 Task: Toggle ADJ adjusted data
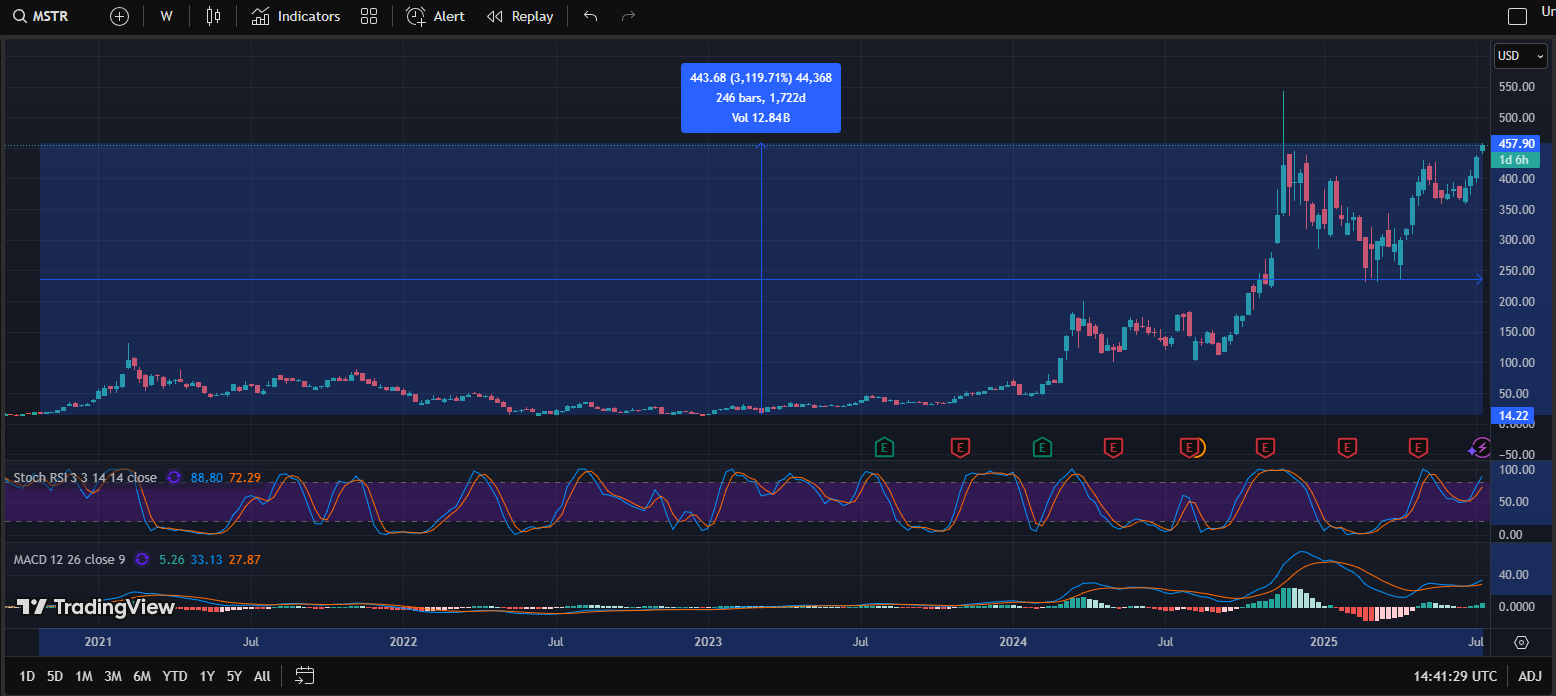click(1530, 676)
